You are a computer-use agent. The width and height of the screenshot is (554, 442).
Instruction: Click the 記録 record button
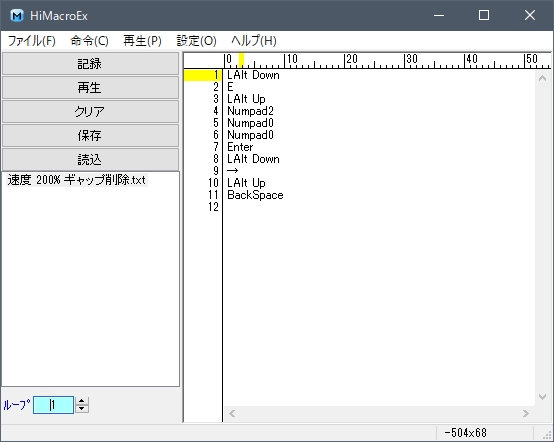tap(90, 64)
